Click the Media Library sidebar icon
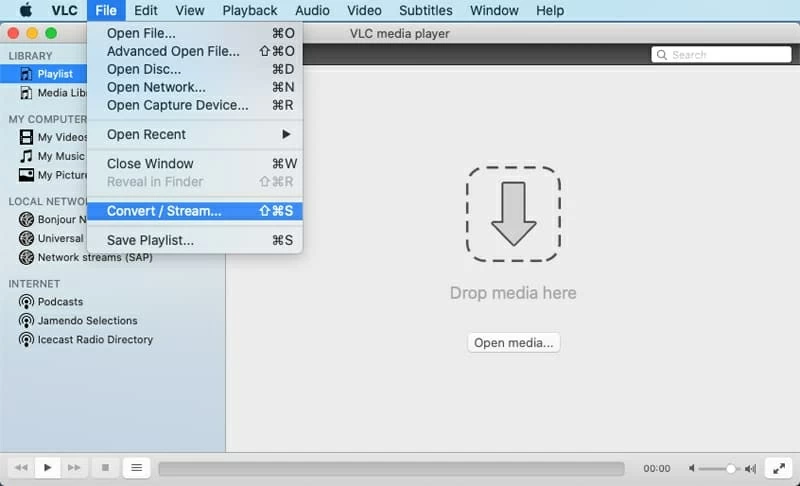 click(x=26, y=93)
